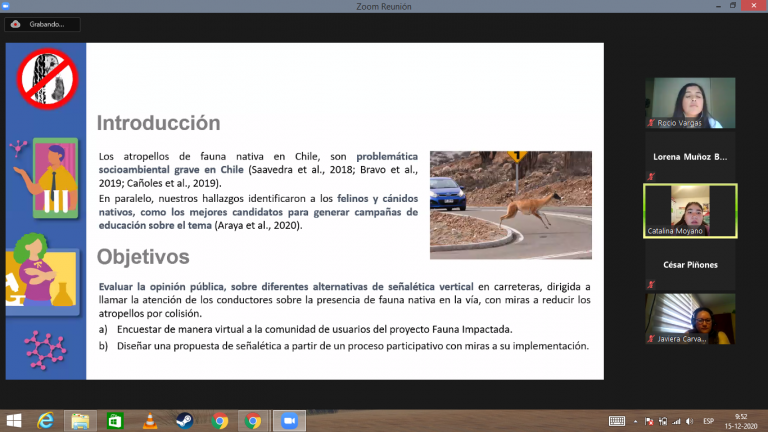The image size is (768, 432).
Task: Click the touch keyboard icon in system tray
Action: point(617,421)
